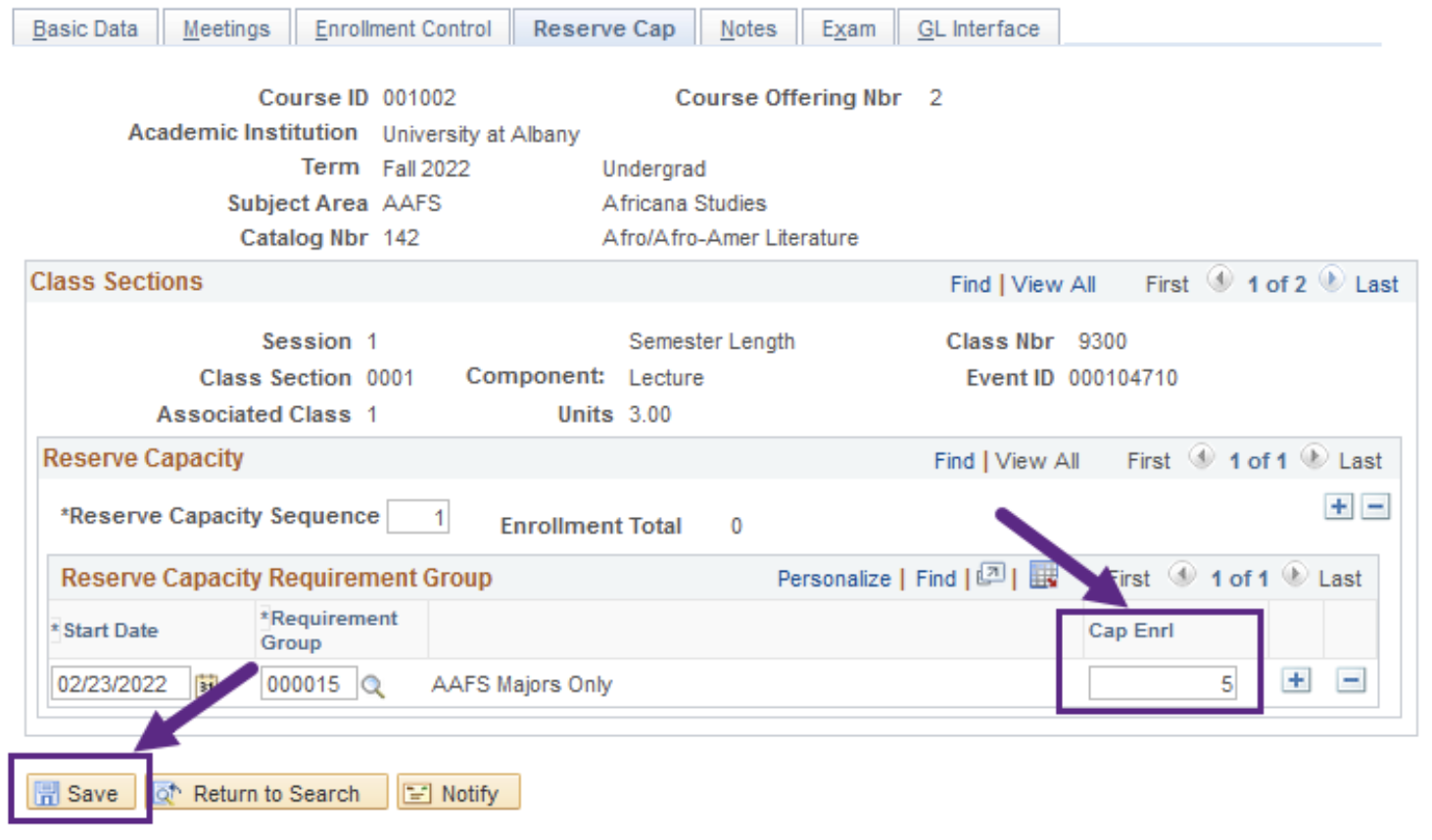Go to previous Class Section row
Screen dimensions: 1432x840
tap(1219, 280)
